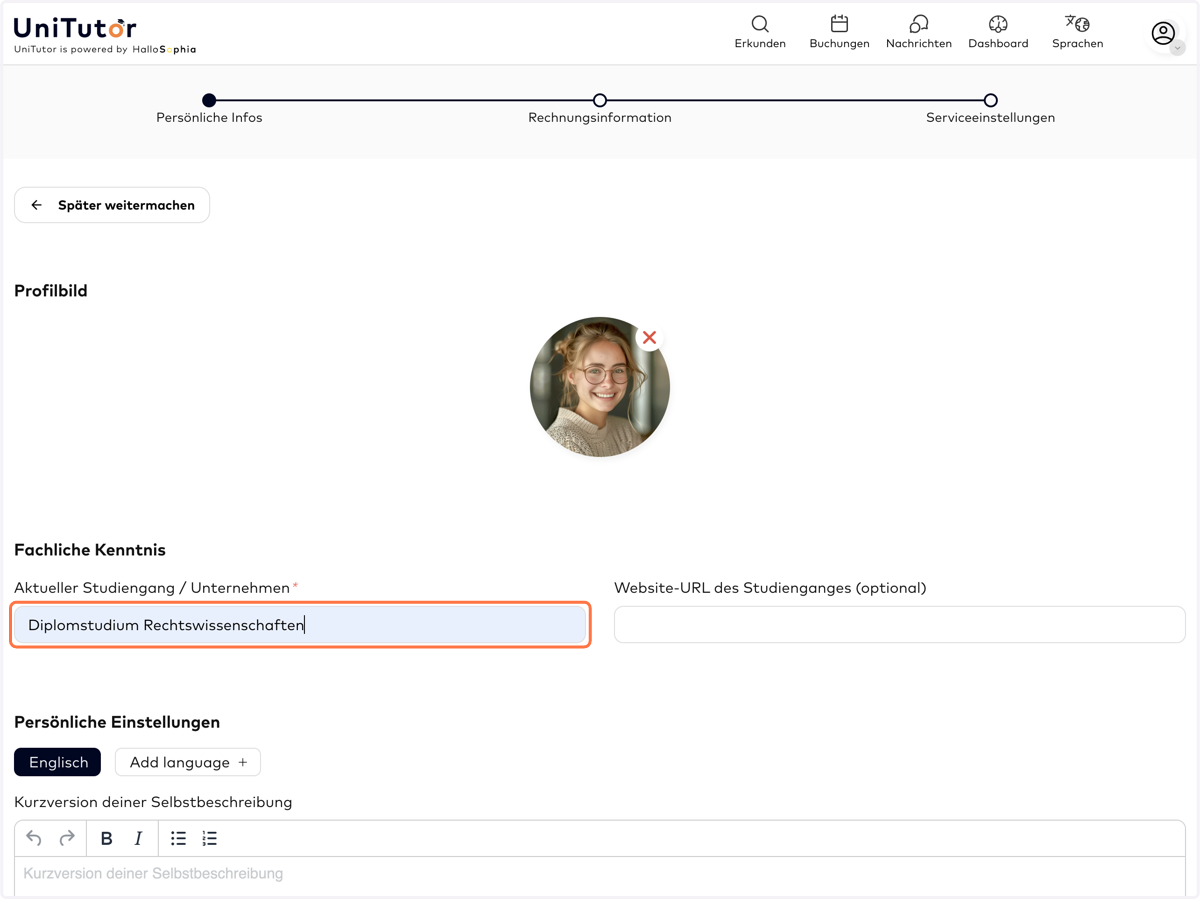Image resolution: width=1200 pixels, height=899 pixels.
Task: Click powered by HalloSophia text
Action: coord(105,49)
